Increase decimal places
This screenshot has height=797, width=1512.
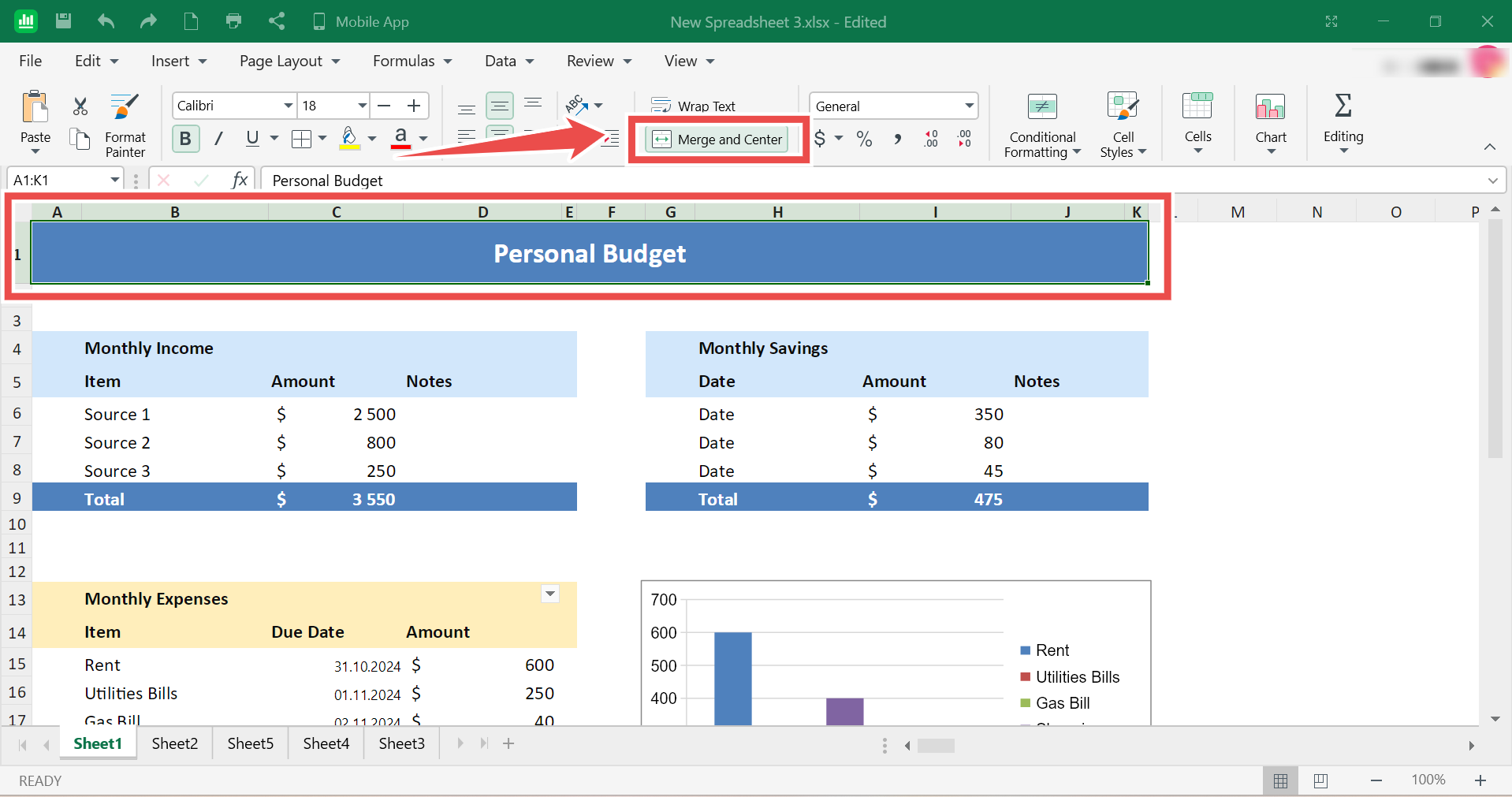pos(931,139)
